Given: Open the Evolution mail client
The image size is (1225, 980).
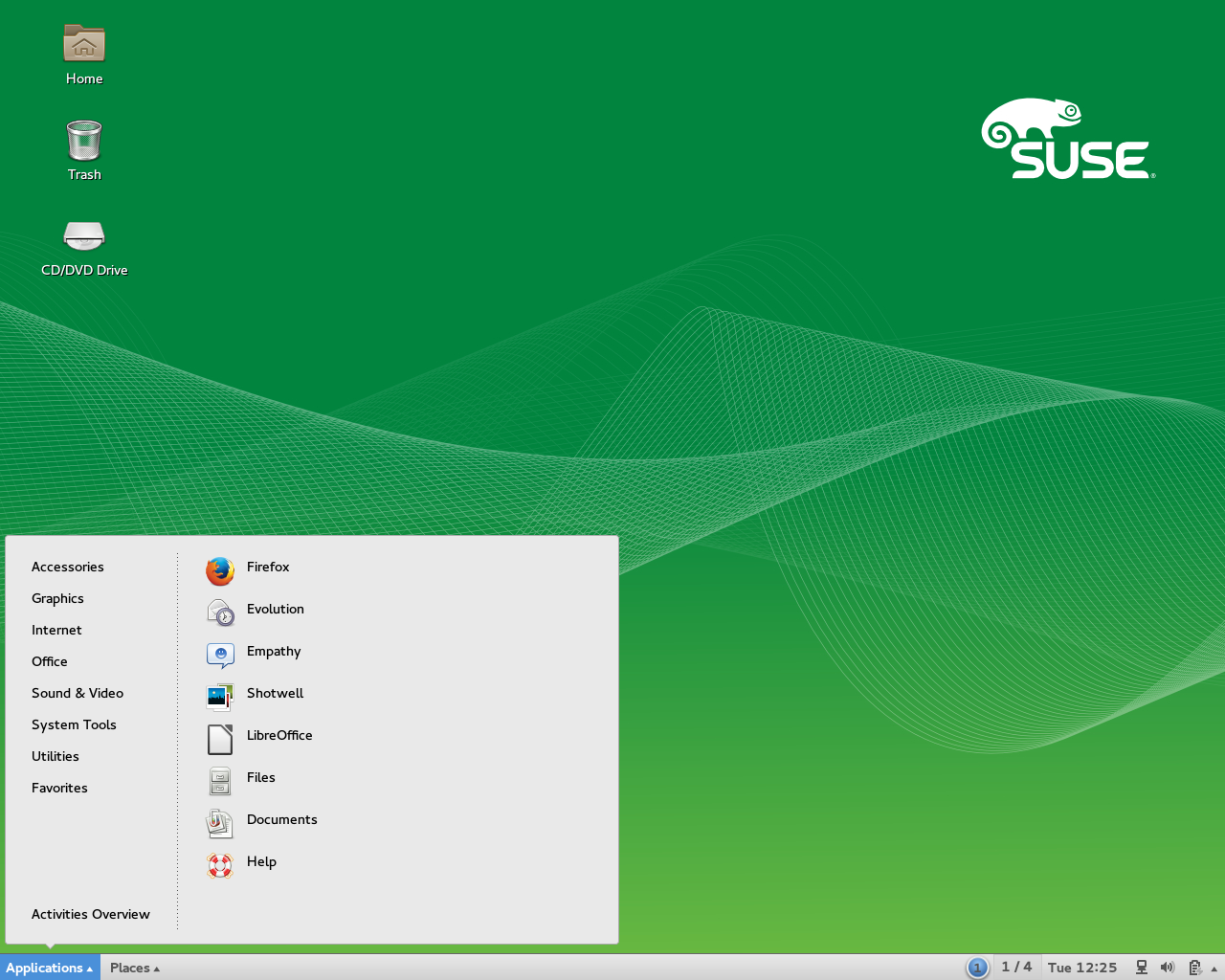Looking at the screenshot, I should coord(275,609).
